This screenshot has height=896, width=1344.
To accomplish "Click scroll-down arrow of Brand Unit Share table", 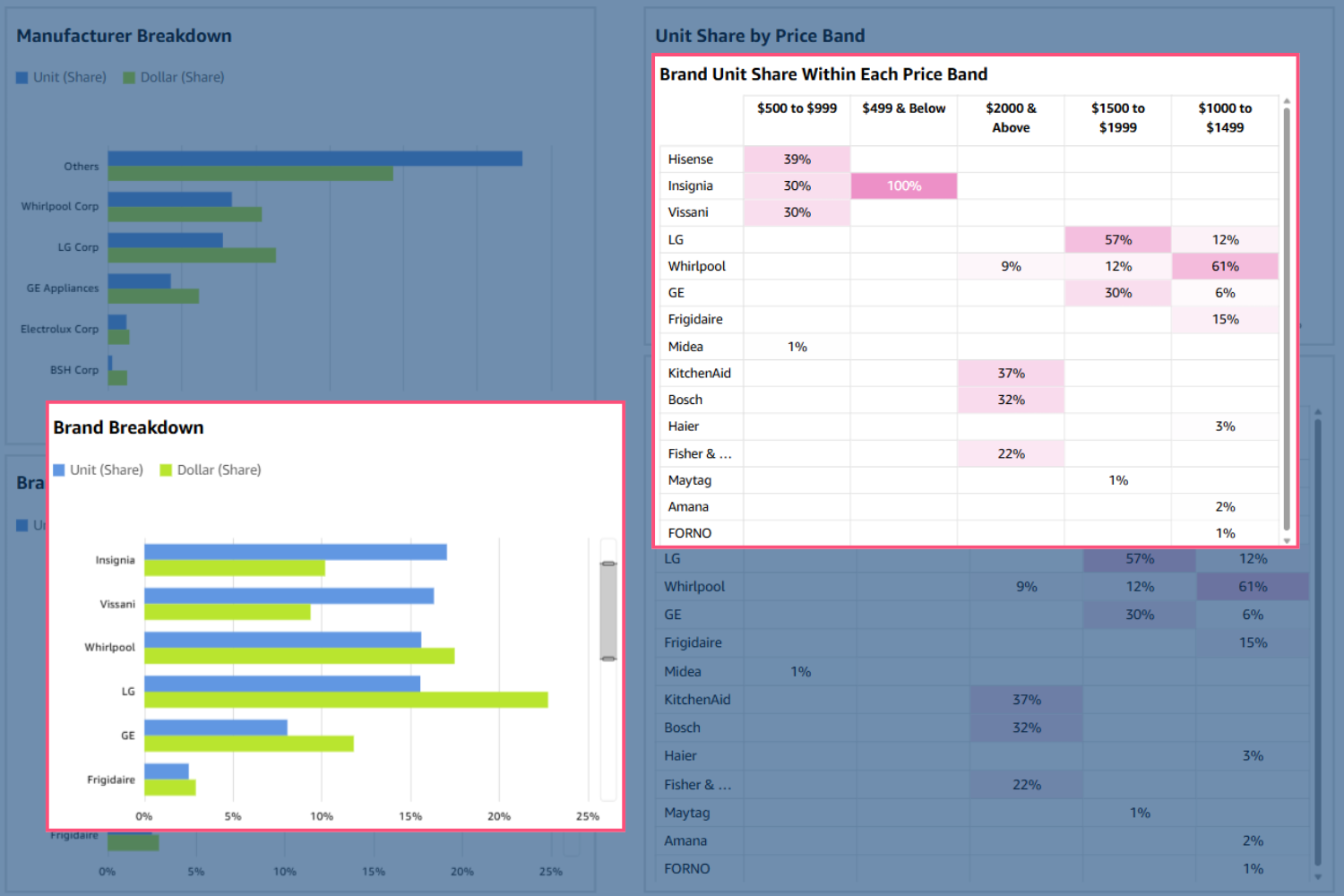I will (x=1287, y=540).
